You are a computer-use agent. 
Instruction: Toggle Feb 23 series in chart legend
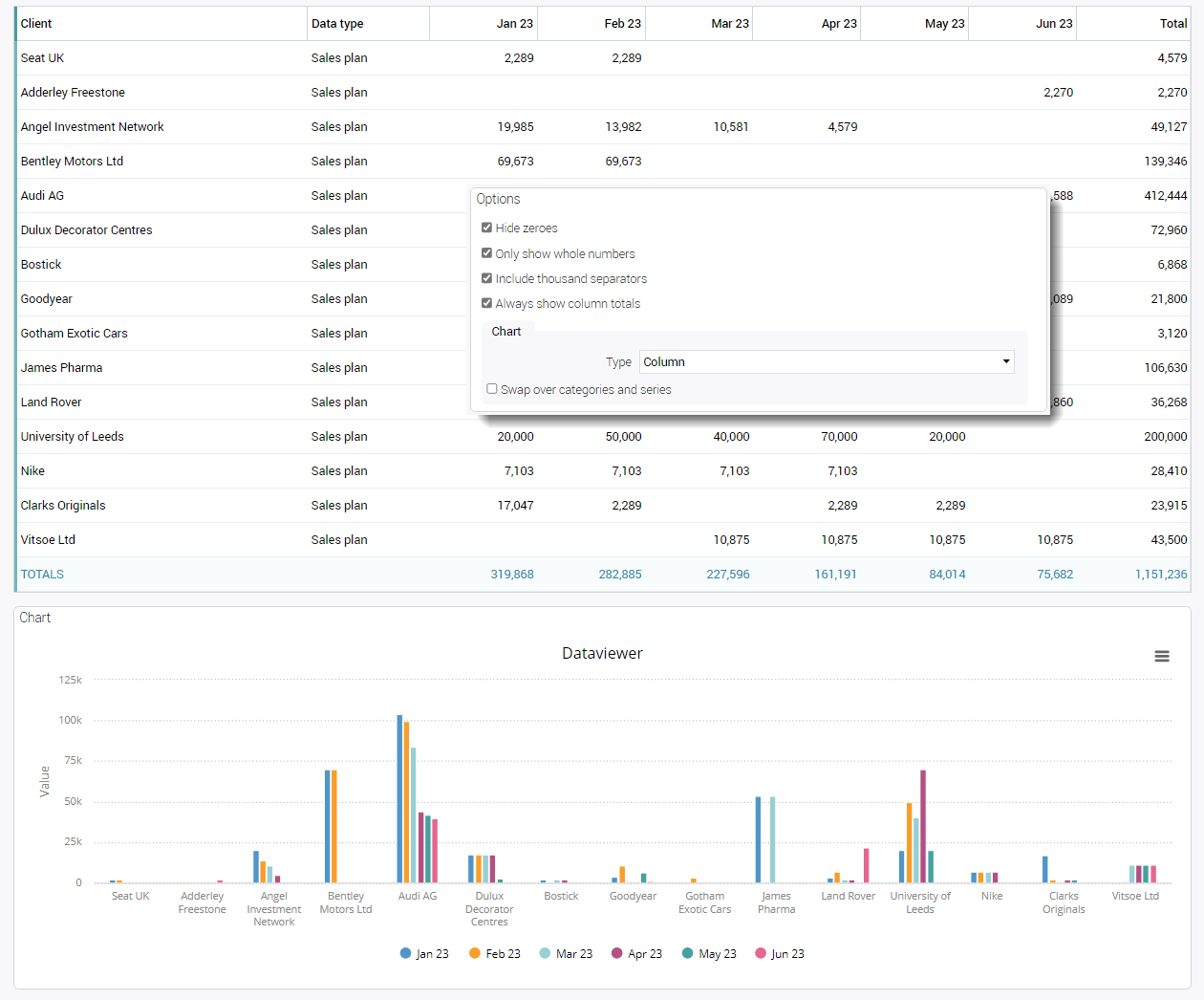click(x=495, y=954)
